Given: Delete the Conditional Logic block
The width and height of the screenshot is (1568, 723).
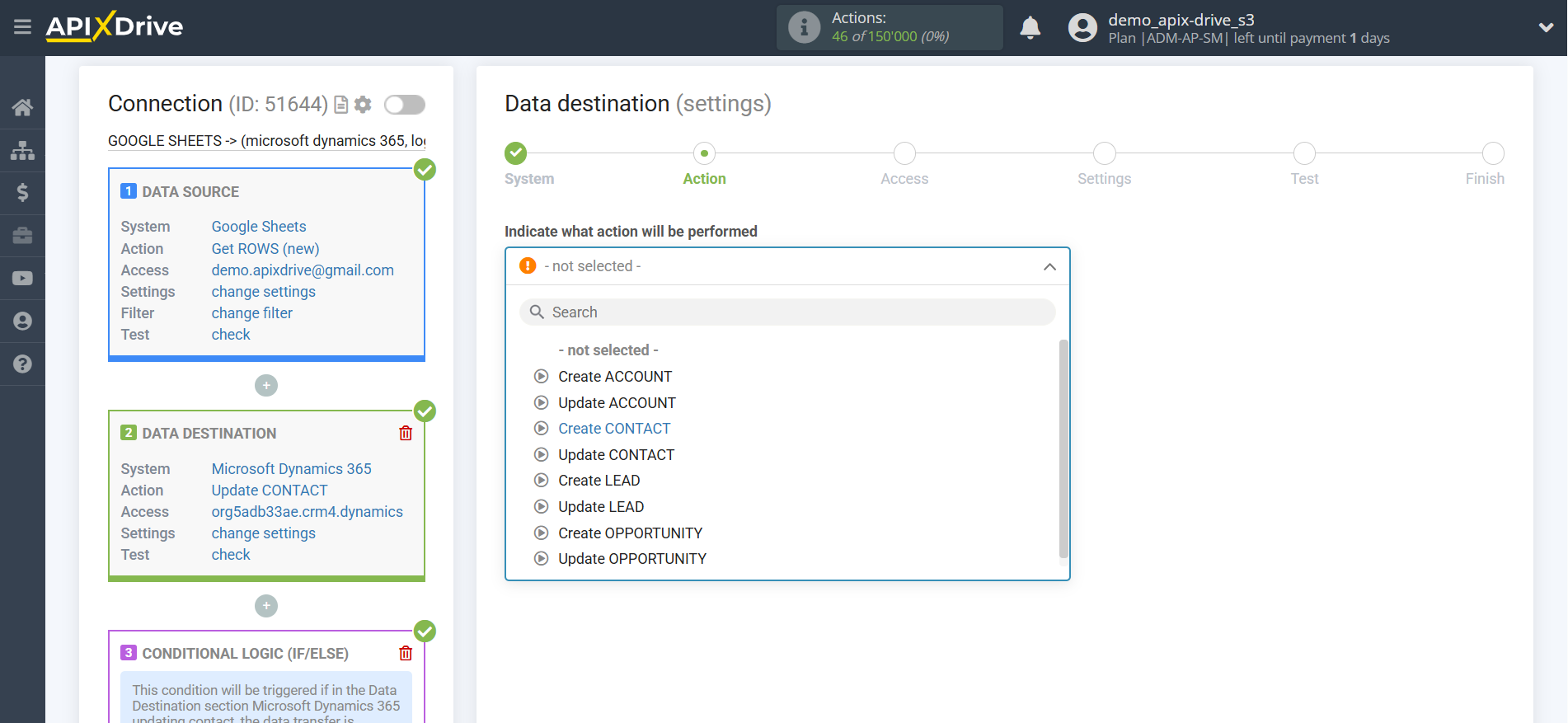Looking at the screenshot, I should point(406,653).
